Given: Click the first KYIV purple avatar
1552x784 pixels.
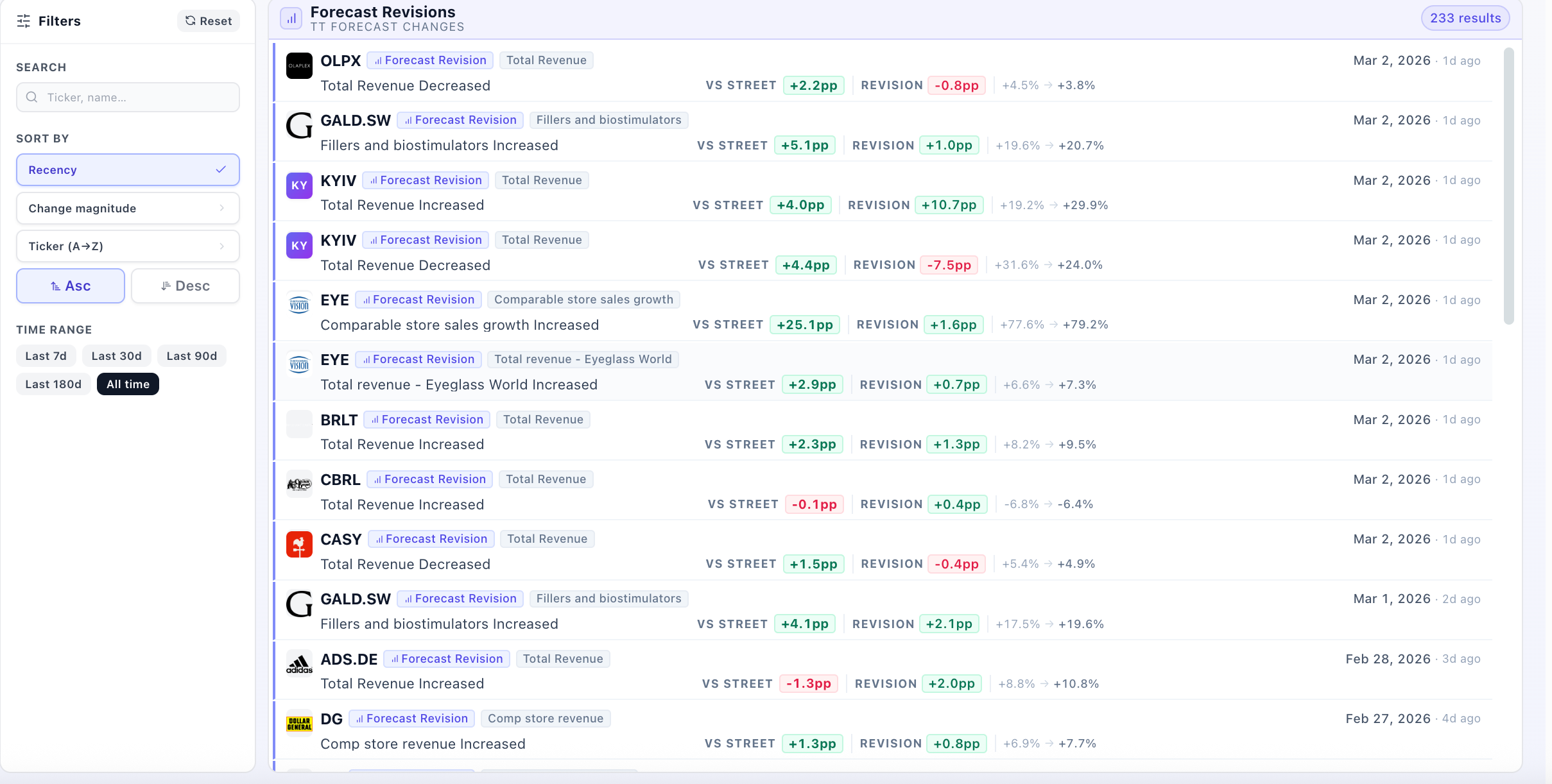Looking at the screenshot, I should coord(299,185).
